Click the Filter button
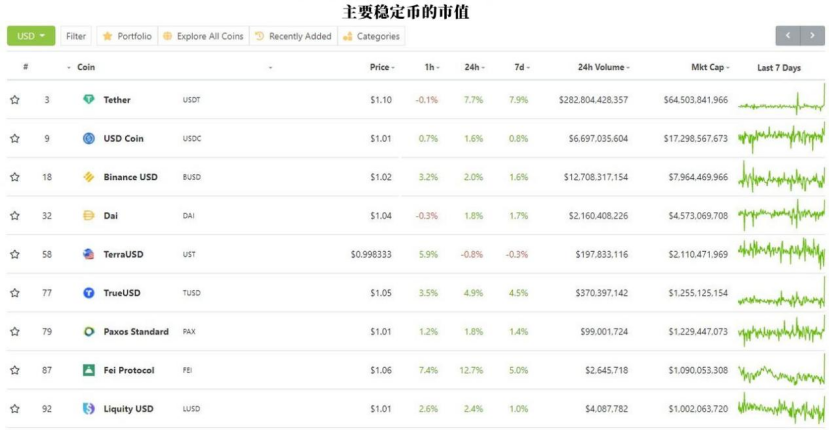830x431 pixels. tap(76, 36)
